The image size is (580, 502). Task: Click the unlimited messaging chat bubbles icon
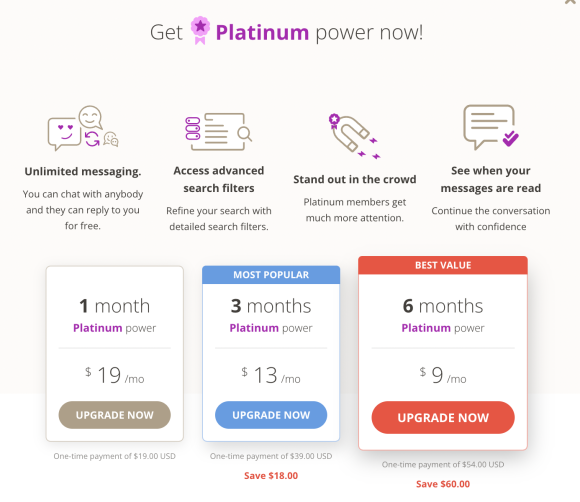click(83, 128)
